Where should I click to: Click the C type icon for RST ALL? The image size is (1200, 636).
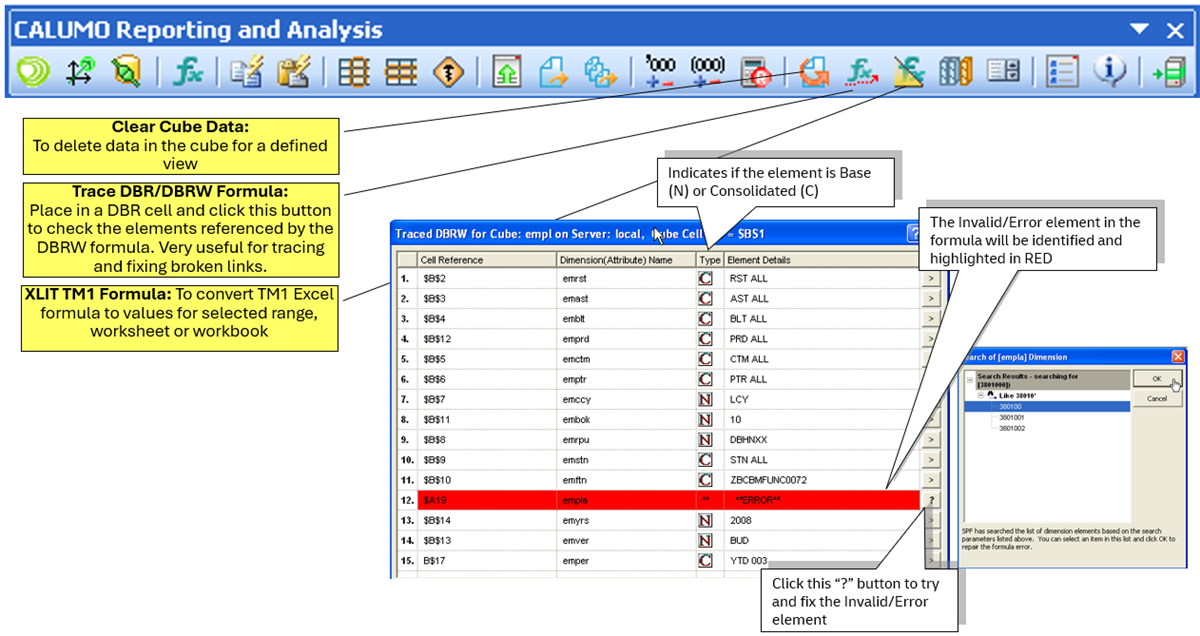[705, 278]
